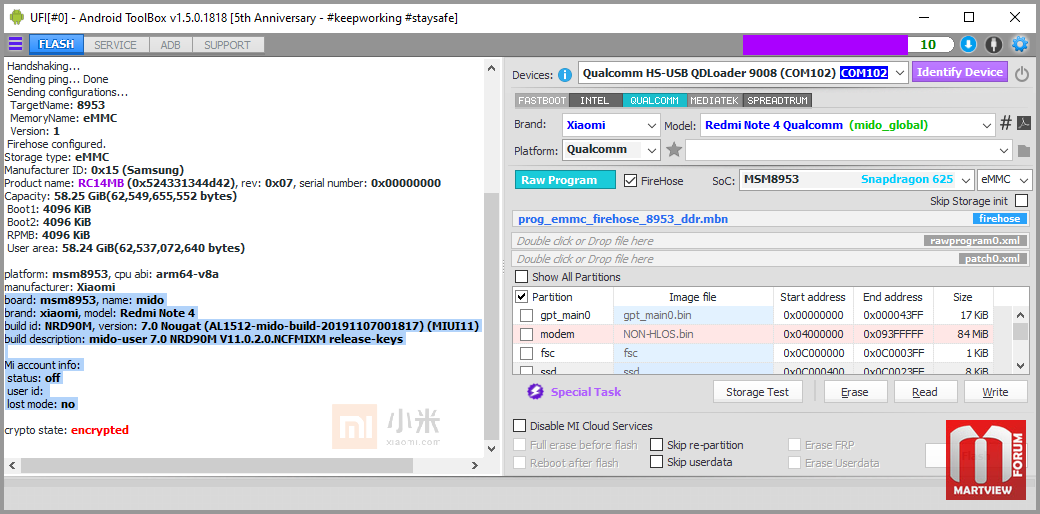Screen dimensions: 1040x514
Task: Open the hamburger main menu
Action: tap(15, 44)
